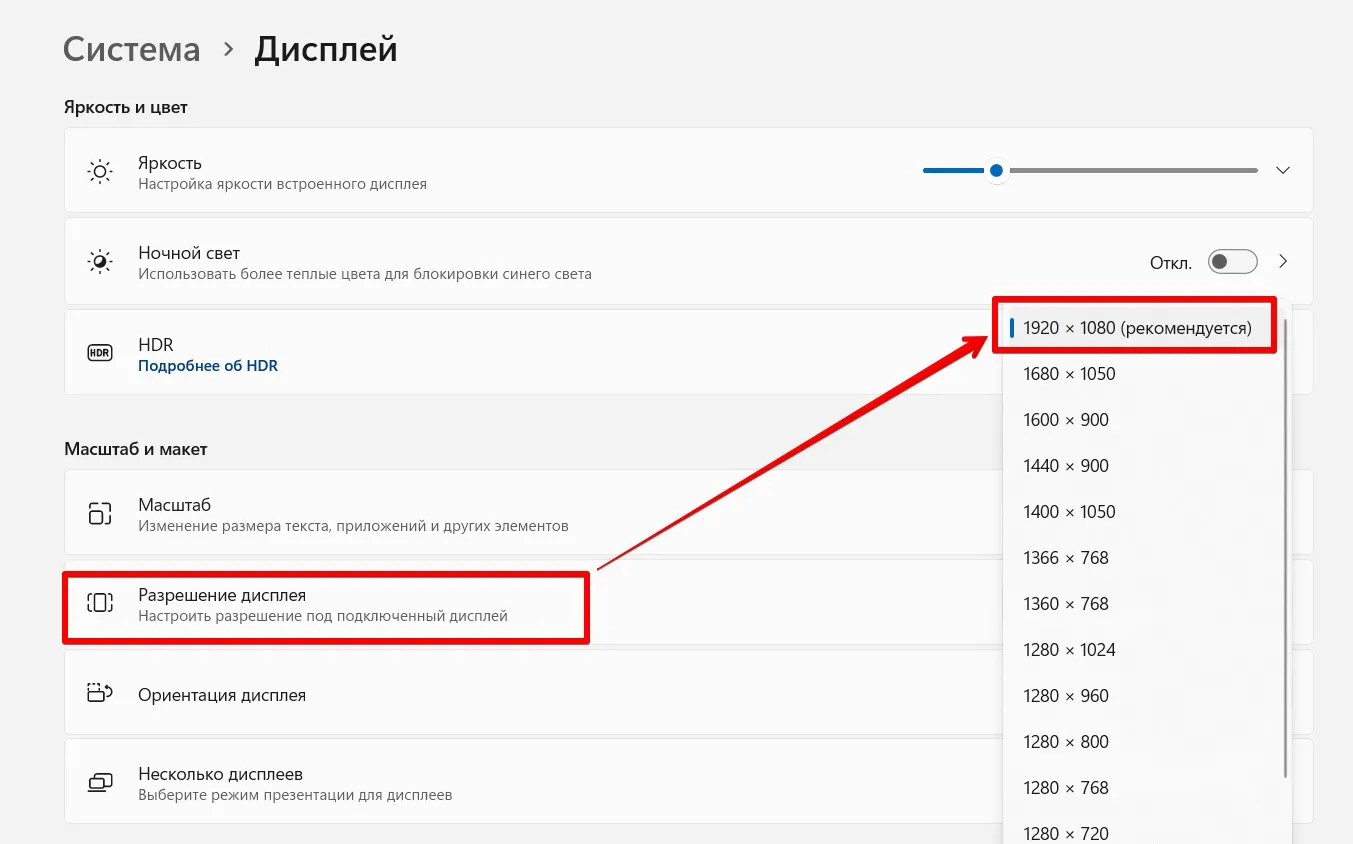Select 1280 × 960 resolution
The image size is (1353, 844).
pos(1066,696)
